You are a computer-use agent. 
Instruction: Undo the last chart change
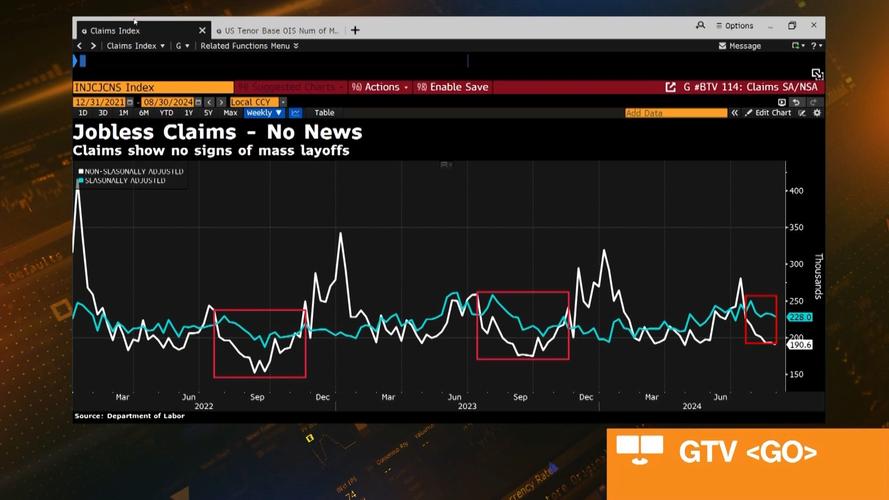click(797, 102)
